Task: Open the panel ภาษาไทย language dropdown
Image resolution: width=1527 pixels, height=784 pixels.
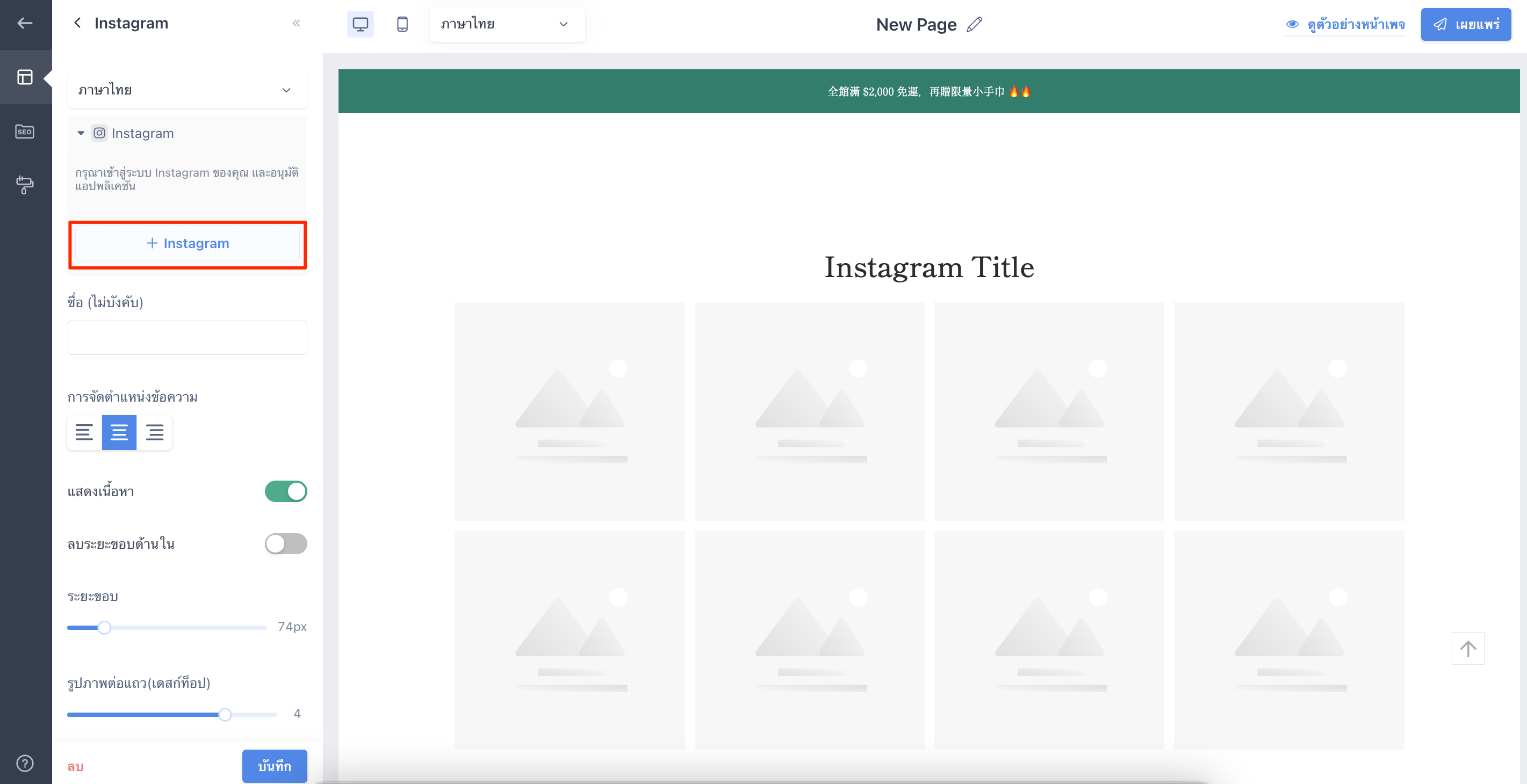Action: click(x=188, y=90)
